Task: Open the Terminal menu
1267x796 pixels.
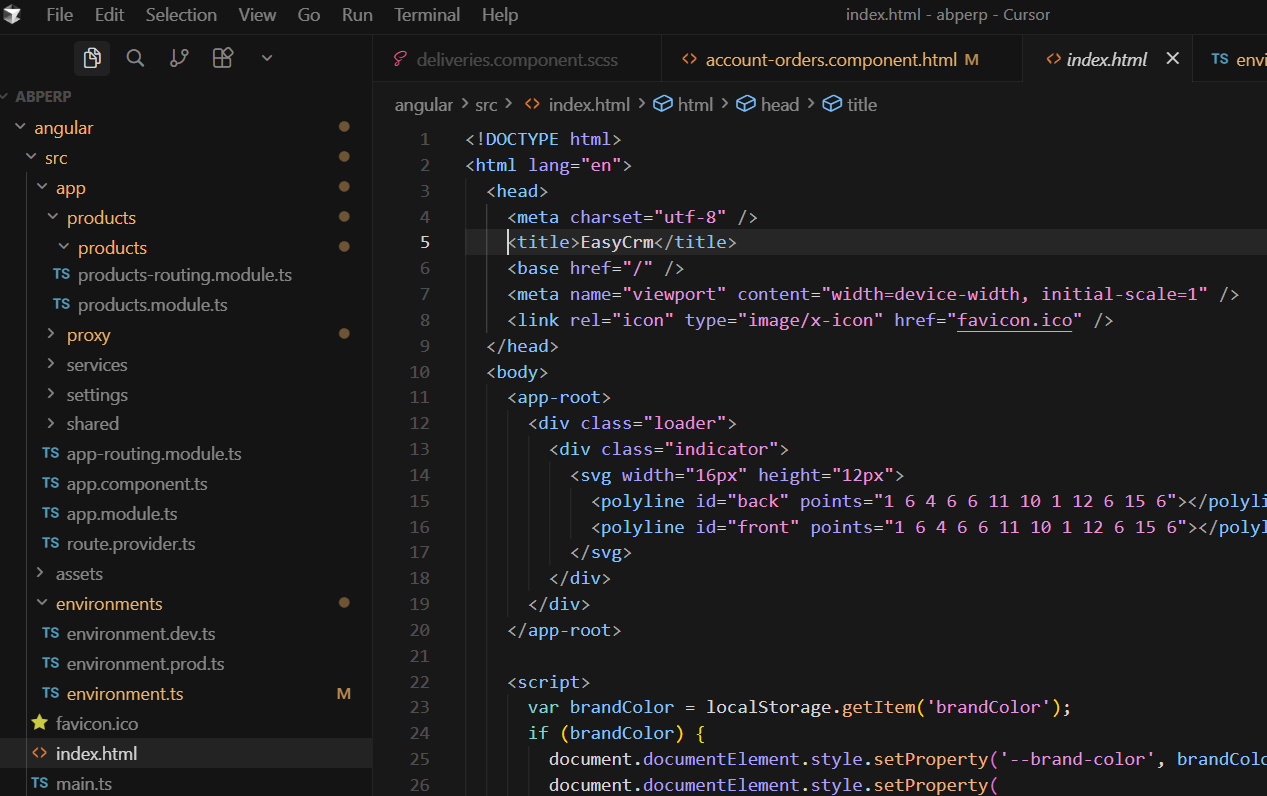Action: click(x=427, y=15)
